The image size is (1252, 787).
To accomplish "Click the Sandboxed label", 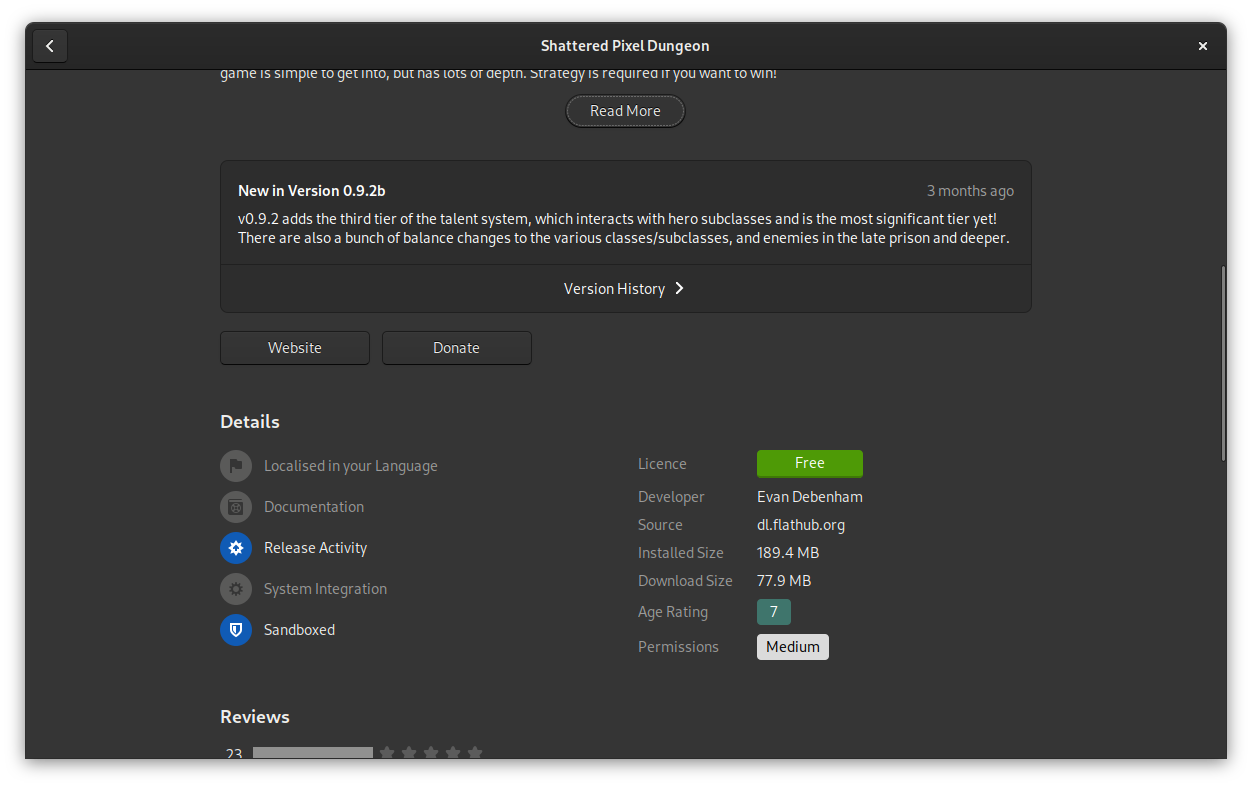I will (300, 630).
